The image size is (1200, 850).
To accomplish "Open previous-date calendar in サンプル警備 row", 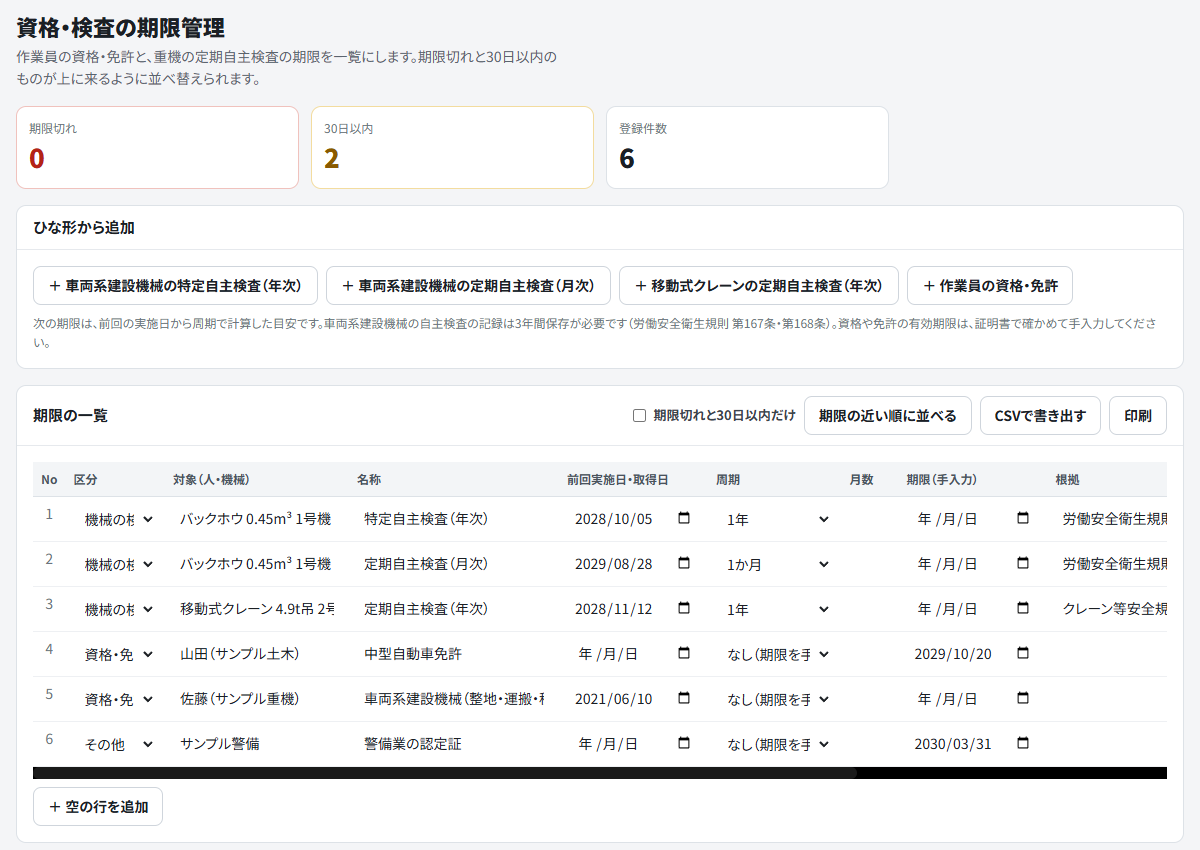I will [684, 744].
